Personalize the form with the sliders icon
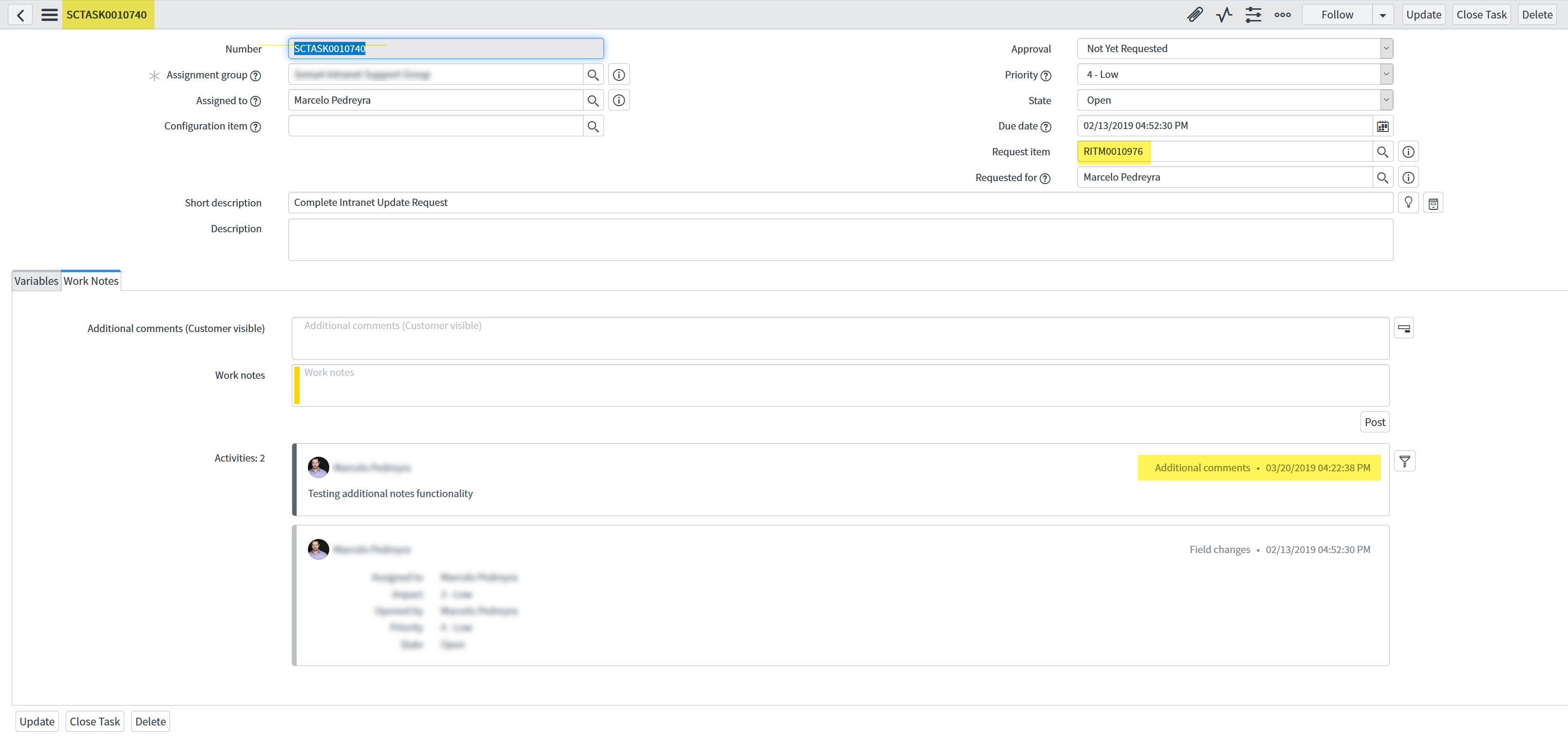This screenshot has height=743, width=1568. [1253, 14]
